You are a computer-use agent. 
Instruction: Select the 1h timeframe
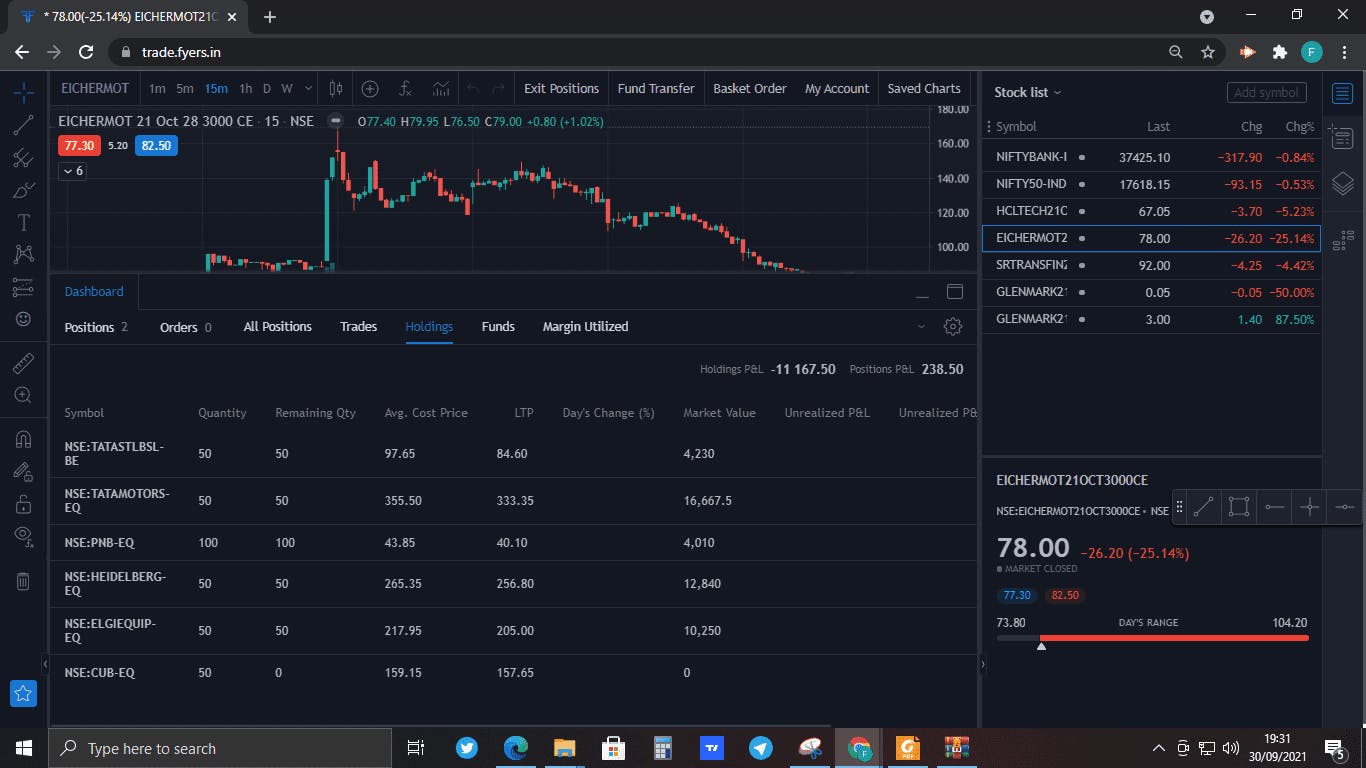click(x=246, y=88)
